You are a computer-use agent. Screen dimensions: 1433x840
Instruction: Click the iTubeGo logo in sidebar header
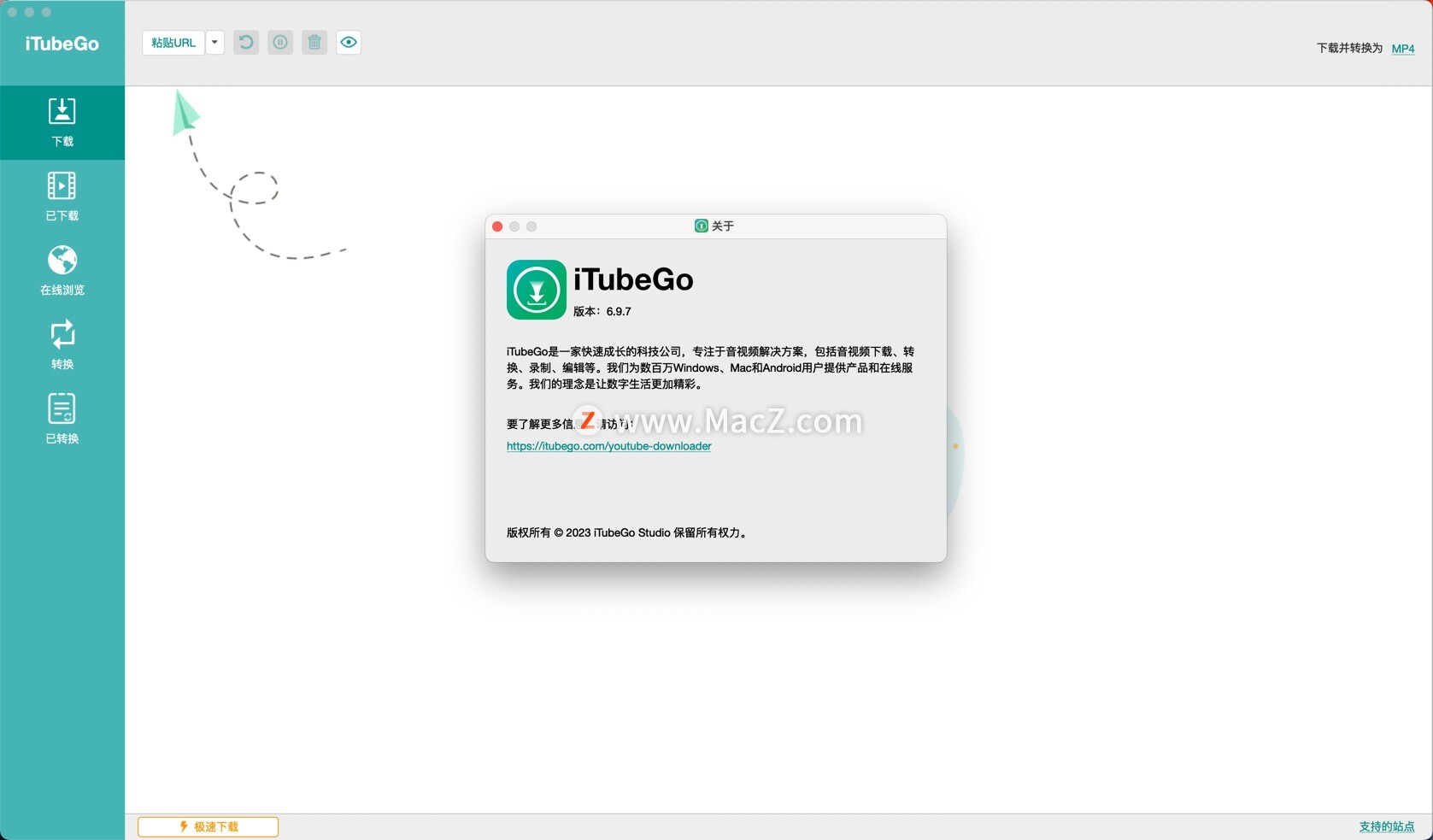pos(62,44)
